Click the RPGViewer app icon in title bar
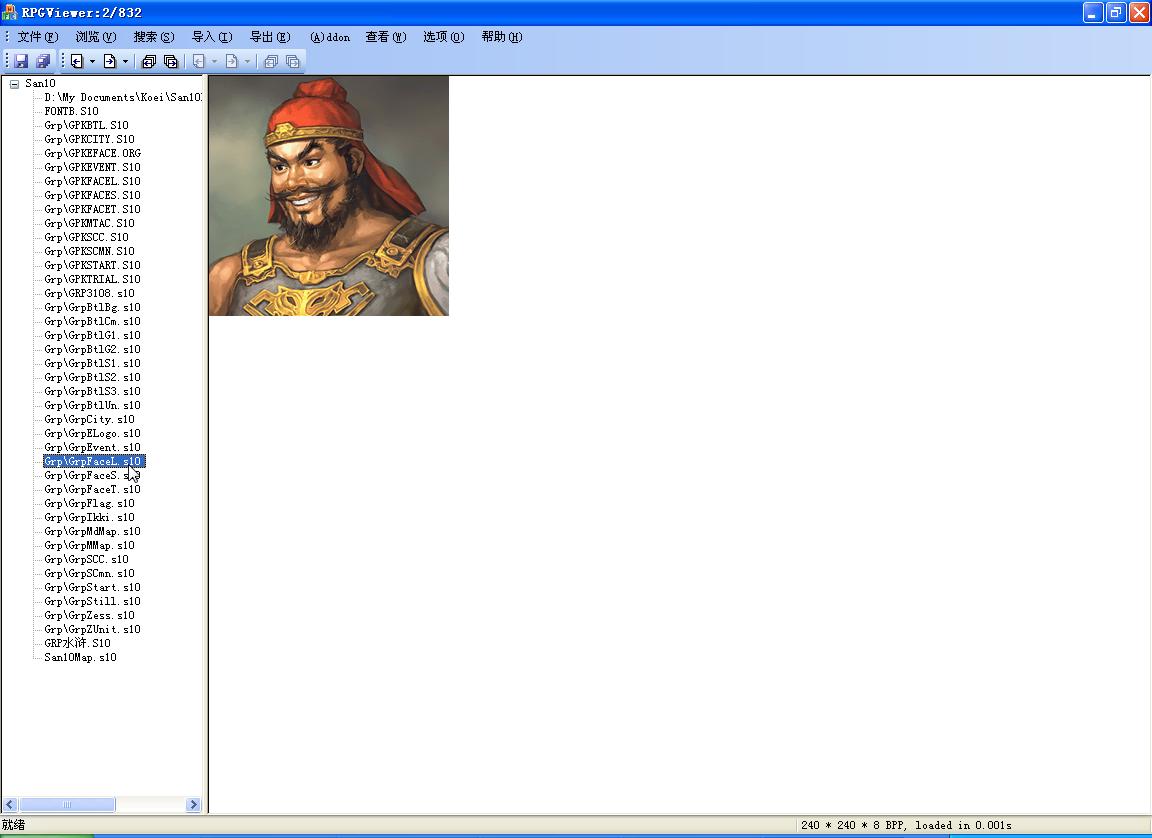 point(9,12)
